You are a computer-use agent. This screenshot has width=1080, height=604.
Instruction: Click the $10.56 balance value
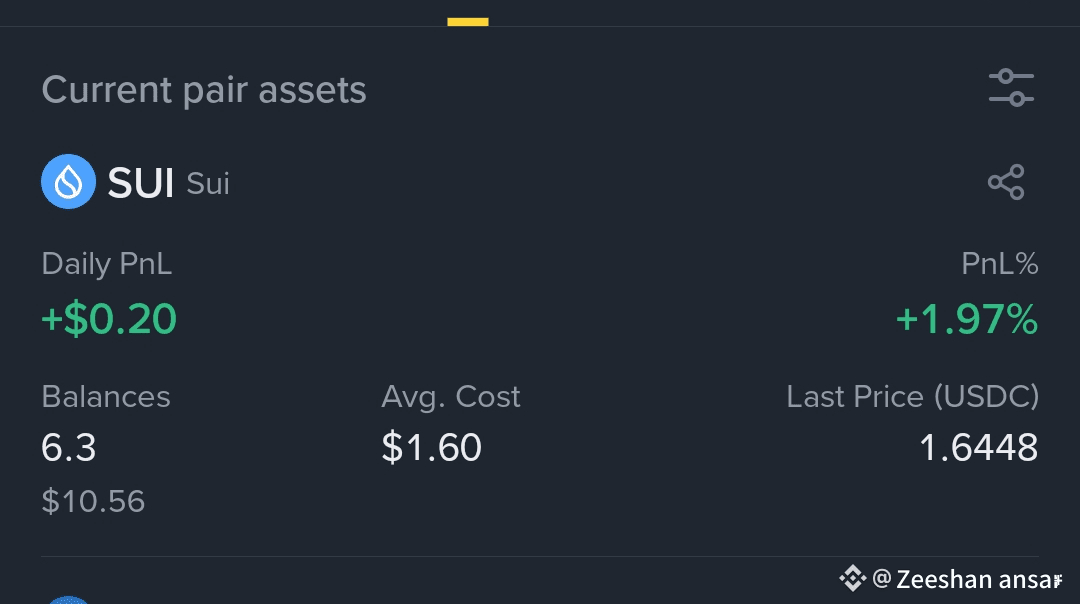[93, 501]
